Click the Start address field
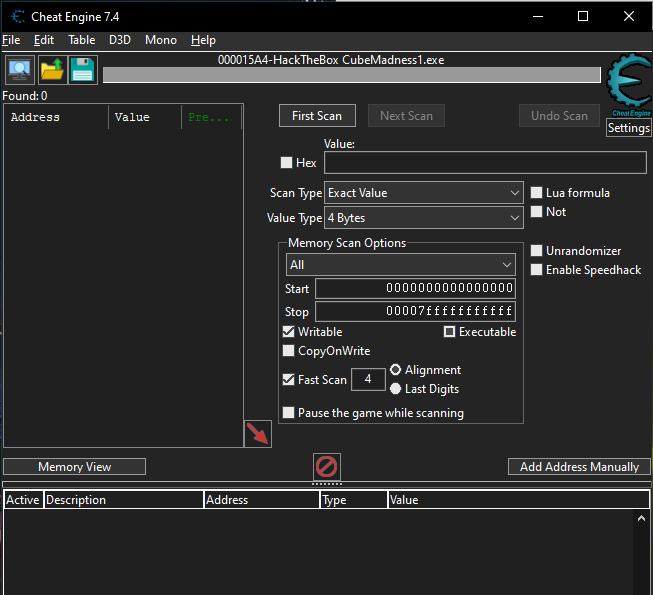Viewport: 653px width, 595px height. tap(416, 288)
